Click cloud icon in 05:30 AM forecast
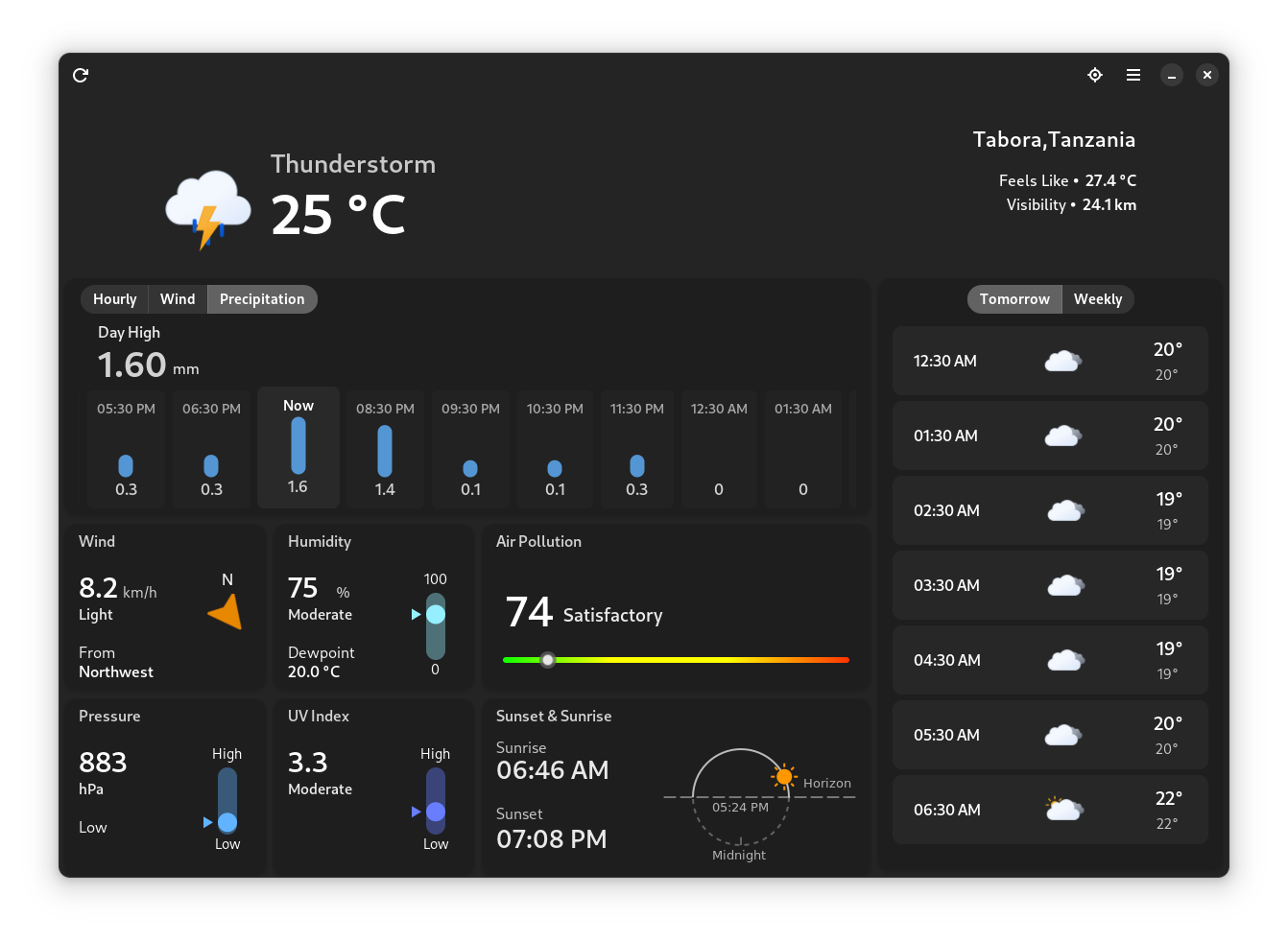 coord(1062,735)
